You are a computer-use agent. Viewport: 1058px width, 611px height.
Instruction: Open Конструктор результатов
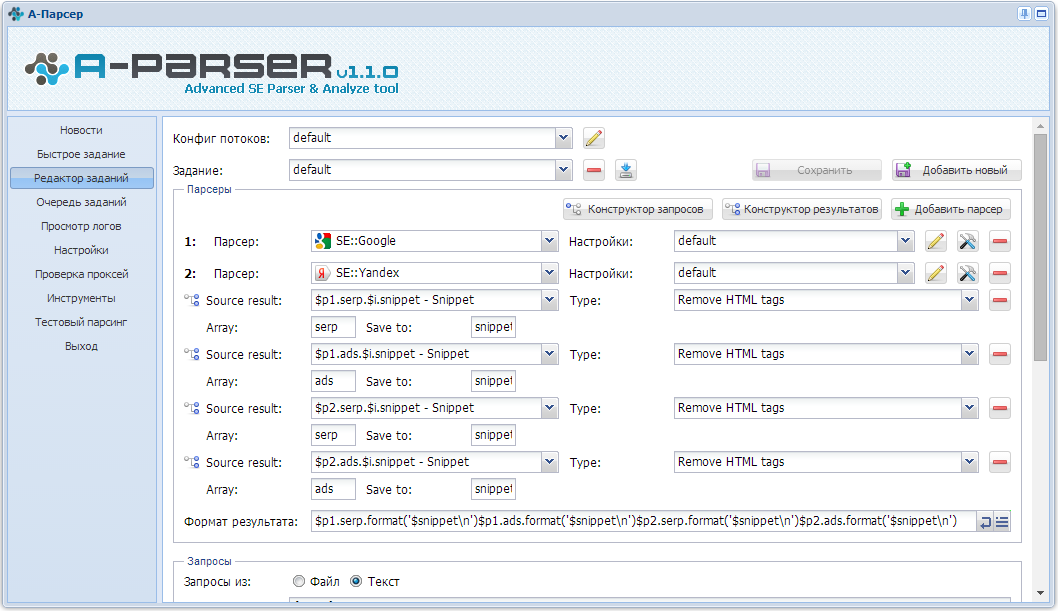802,209
